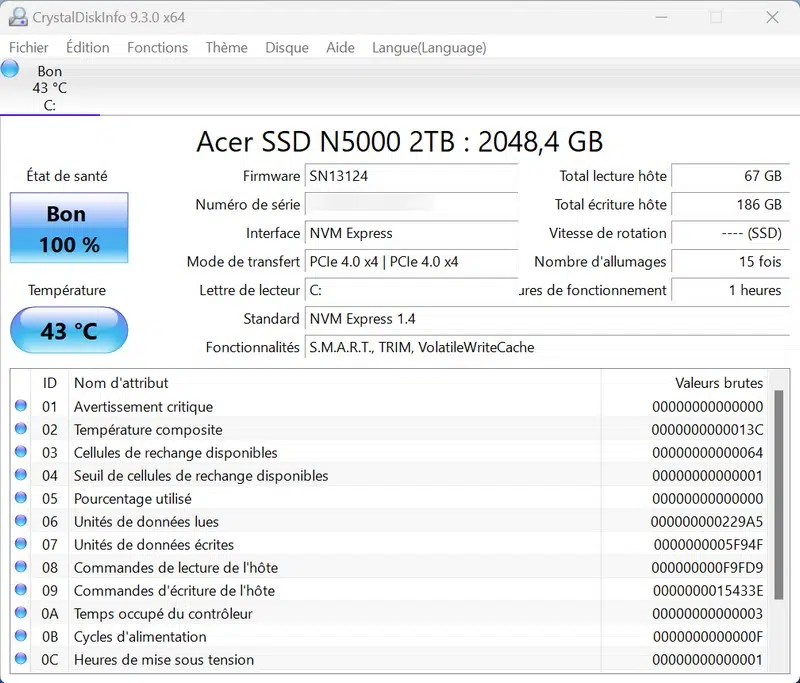Viewport: 800px width, 683px height.
Task: Click the CrystalDiskInfo app icon in title bar
Action: click(17, 17)
